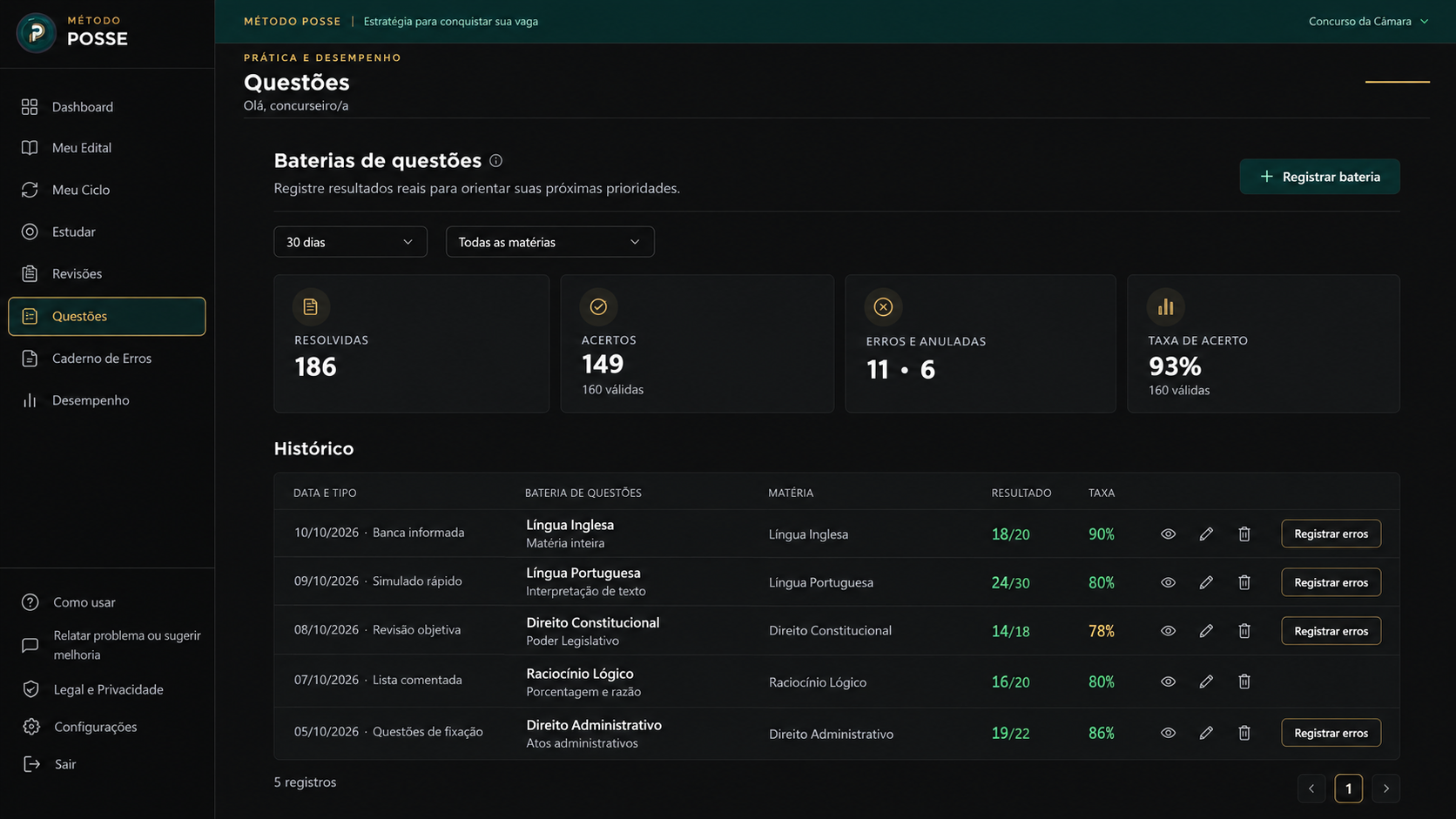The image size is (1456, 819).
Task: Delete the Raciocínio Lógico battery entry
Action: click(x=1244, y=681)
